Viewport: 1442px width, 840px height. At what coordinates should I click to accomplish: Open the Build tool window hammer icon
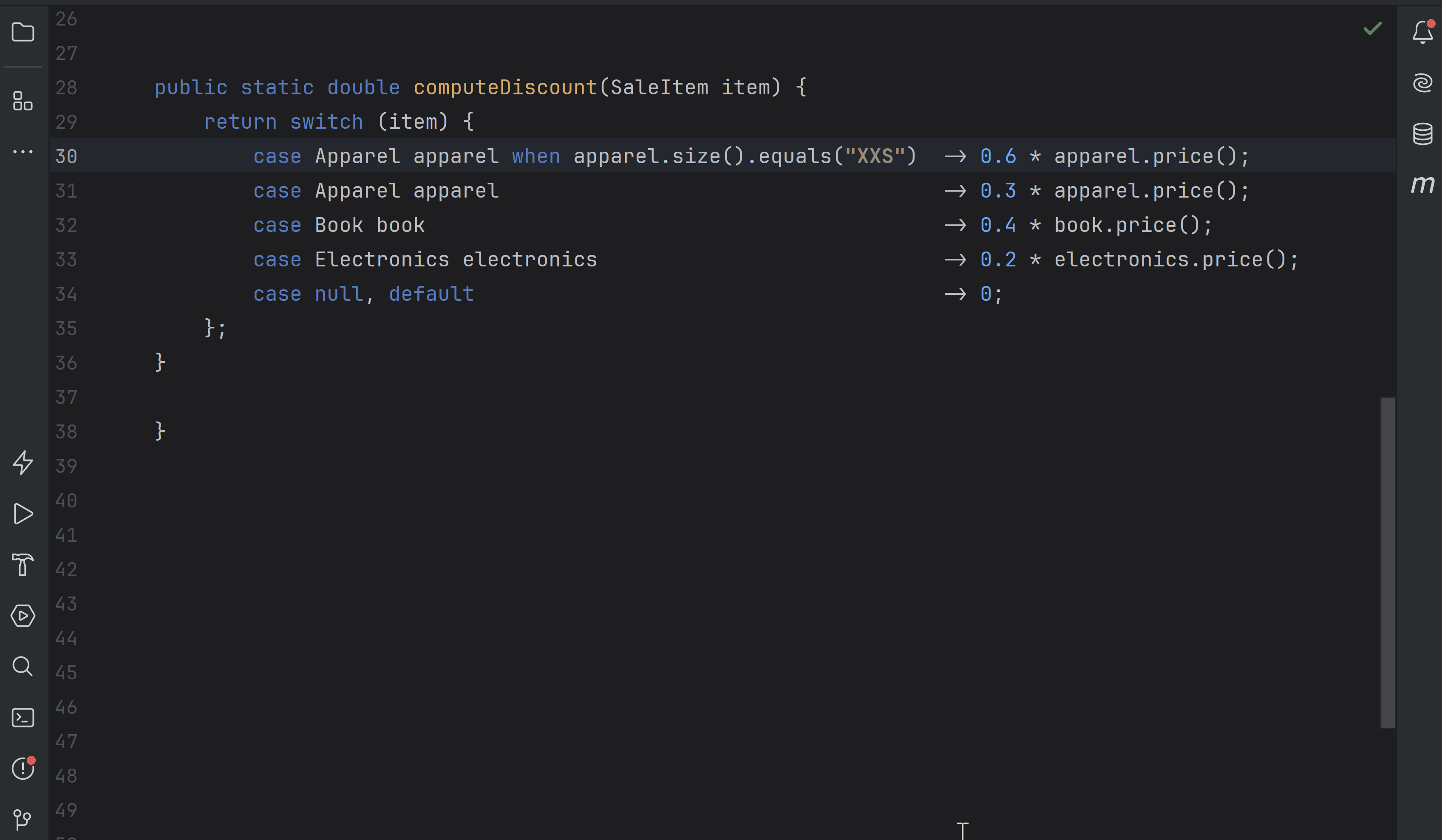(x=23, y=566)
